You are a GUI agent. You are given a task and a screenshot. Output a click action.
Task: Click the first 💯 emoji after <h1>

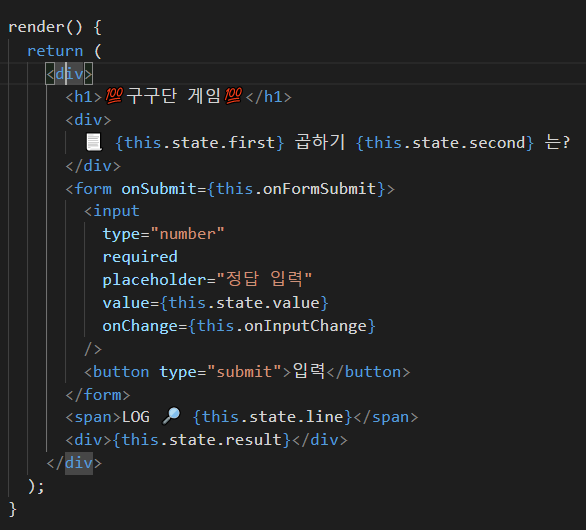114,96
